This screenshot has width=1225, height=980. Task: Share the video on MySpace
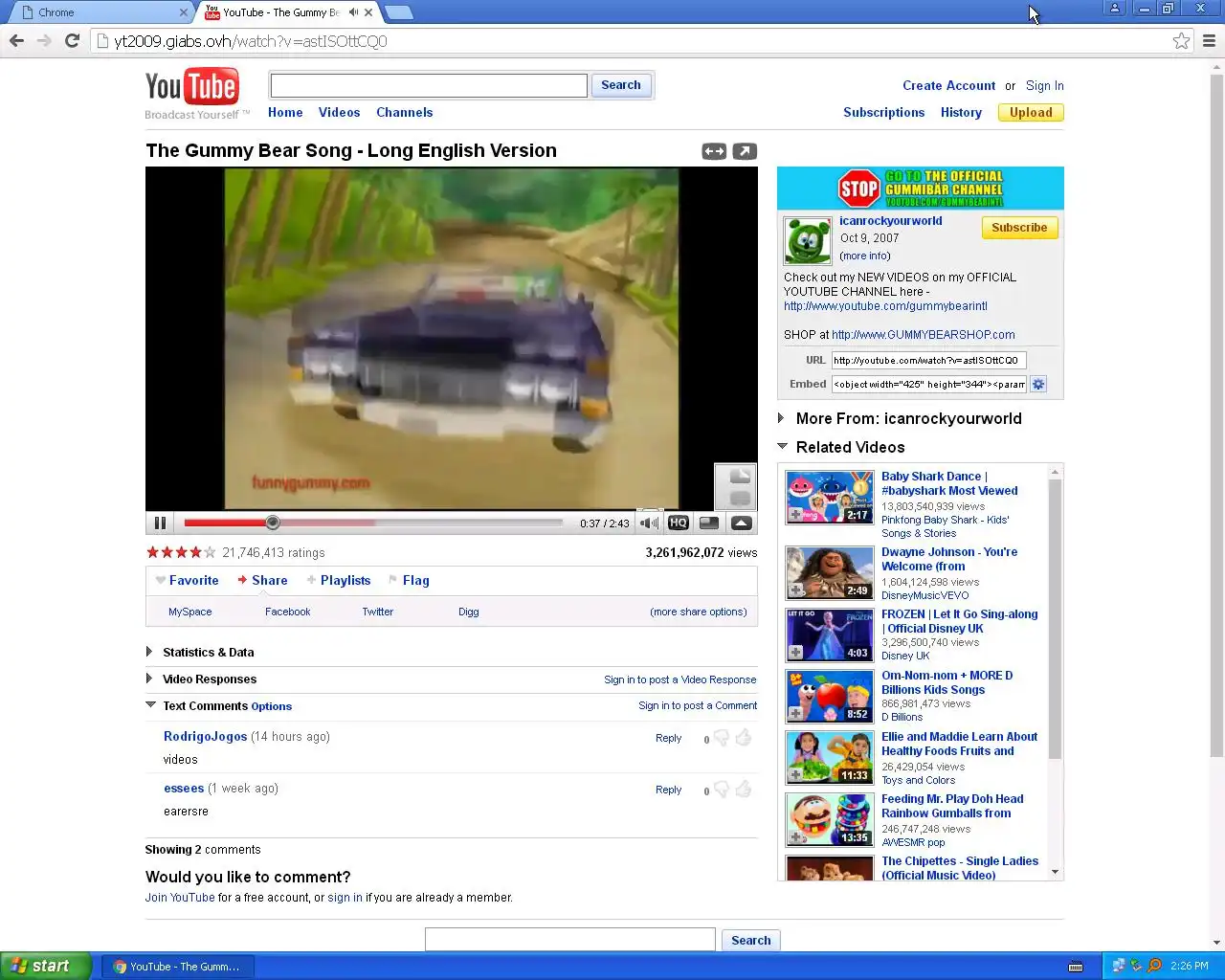190,612
